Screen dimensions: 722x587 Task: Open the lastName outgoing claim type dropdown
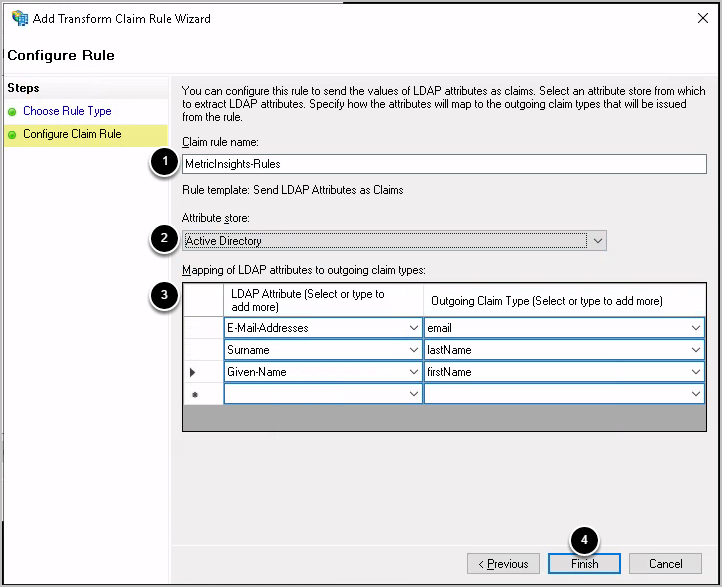695,350
